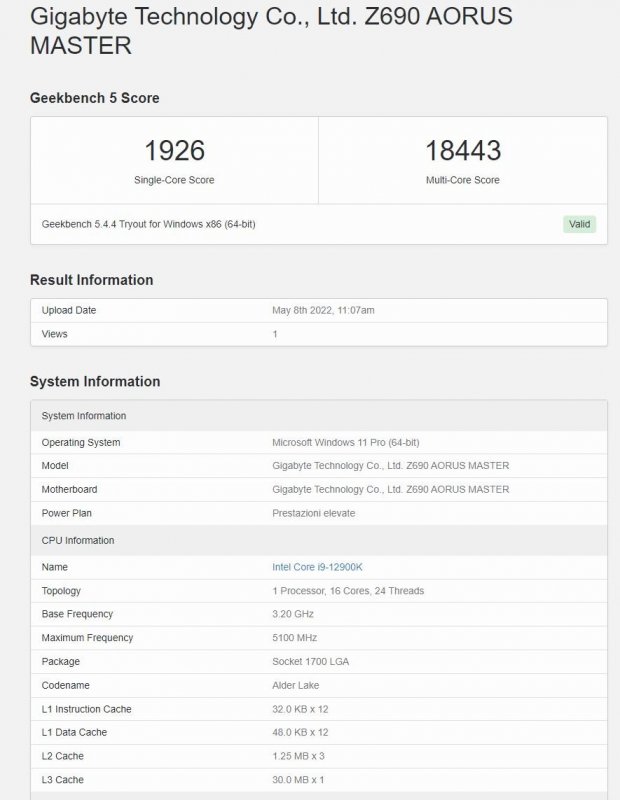Click the Geekbench 5 Score heading

(x=94, y=97)
